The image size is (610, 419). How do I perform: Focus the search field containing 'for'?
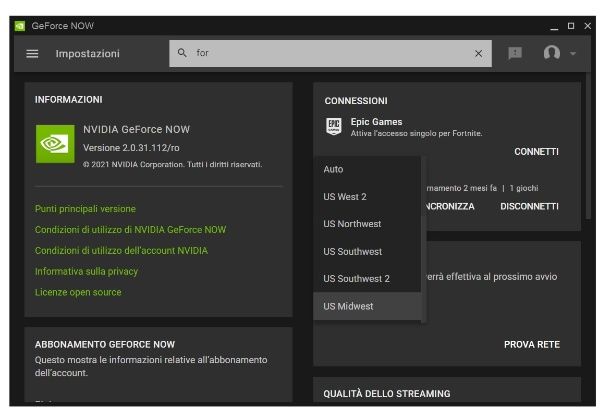pyautogui.click(x=330, y=53)
